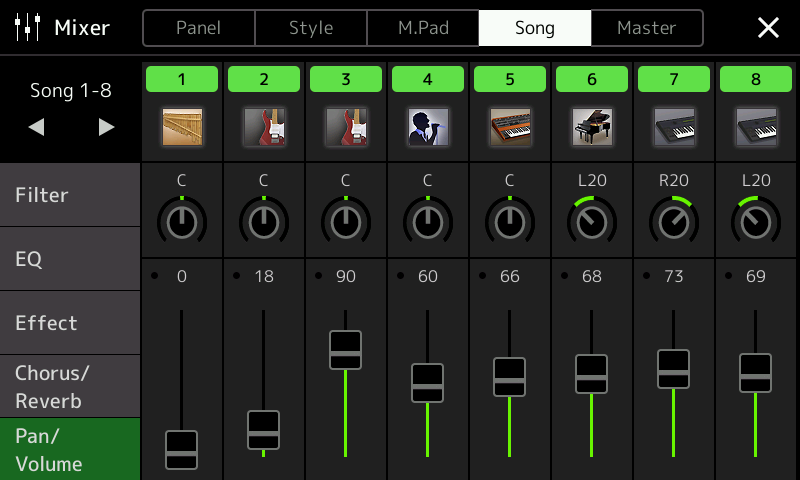Screen dimensions: 800x480
Task: Open the Filter settings page
Action: tap(70, 195)
